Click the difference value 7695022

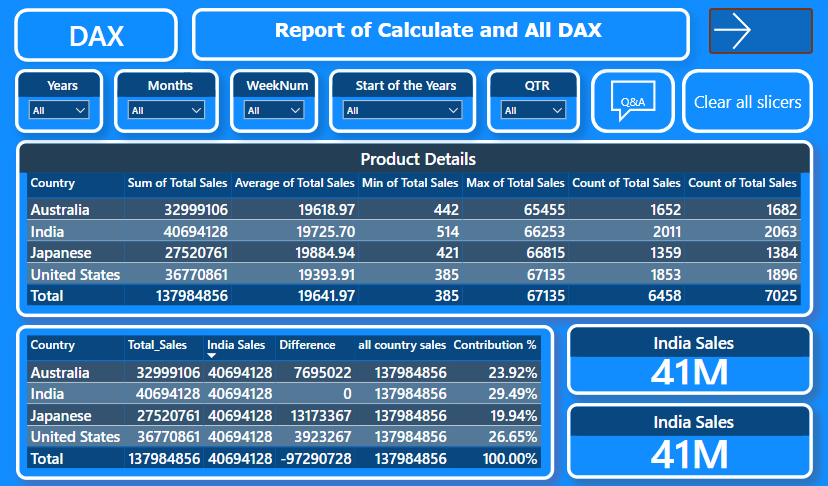tap(322, 372)
